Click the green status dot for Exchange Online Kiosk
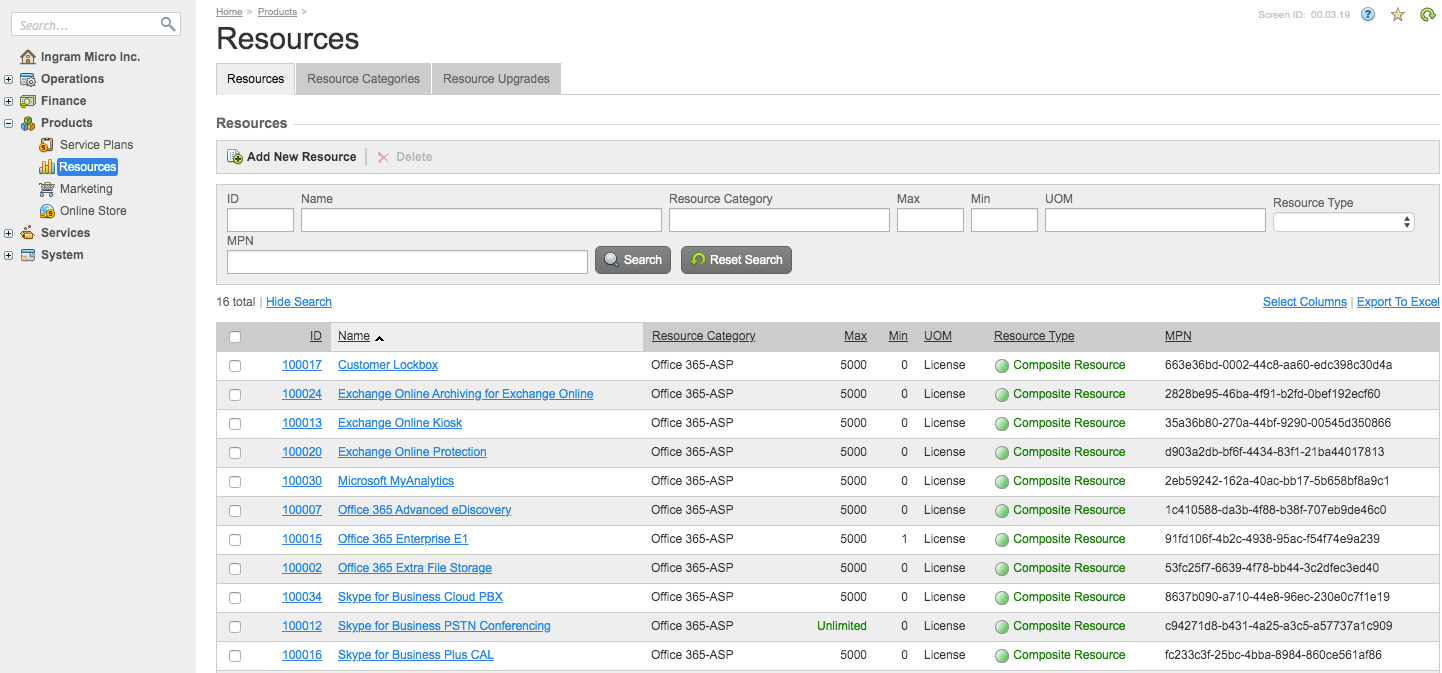This screenshot has height=673, width=1442. (1001, 424)
